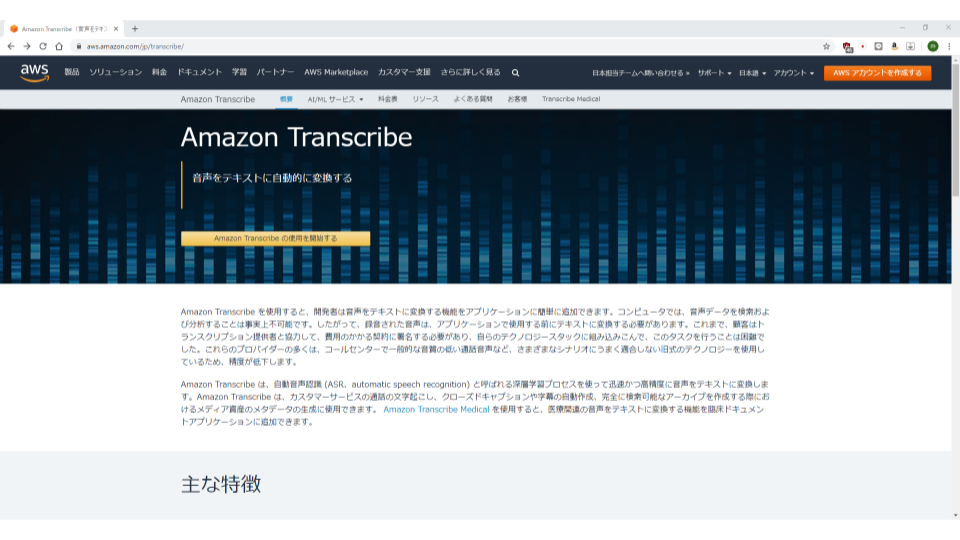Bookmark page with the star icon
Viewport: 960px width, 540px height.
[827, 47]
